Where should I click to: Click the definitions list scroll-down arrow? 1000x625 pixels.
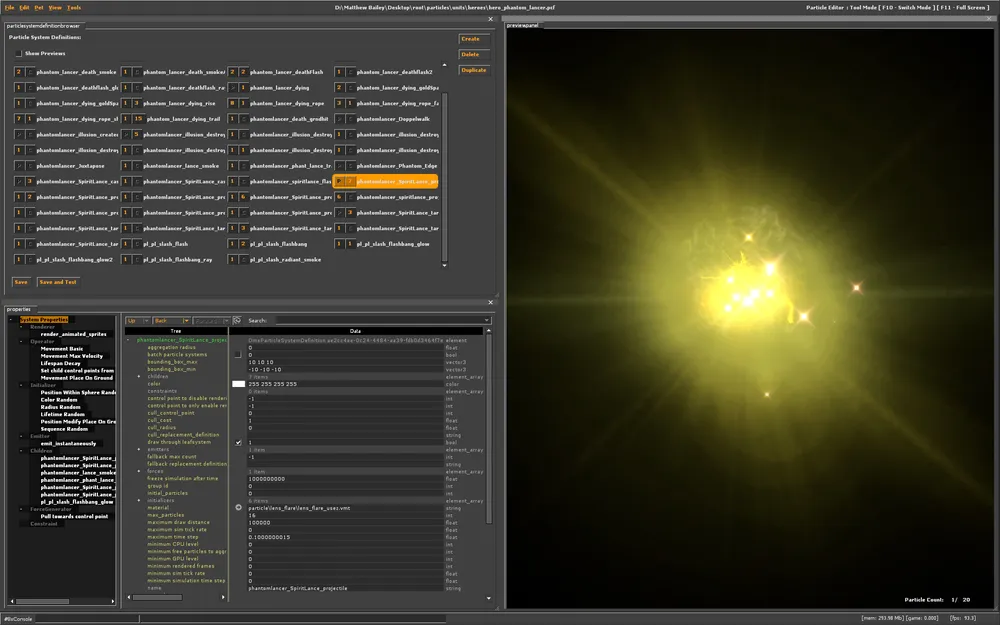point(445,265)
